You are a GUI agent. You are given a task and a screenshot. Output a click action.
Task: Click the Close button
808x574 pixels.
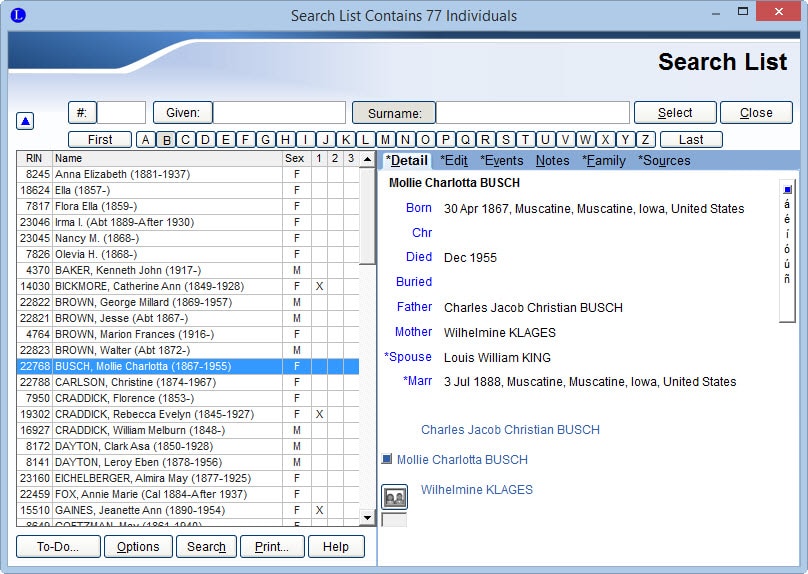[756, 112]
